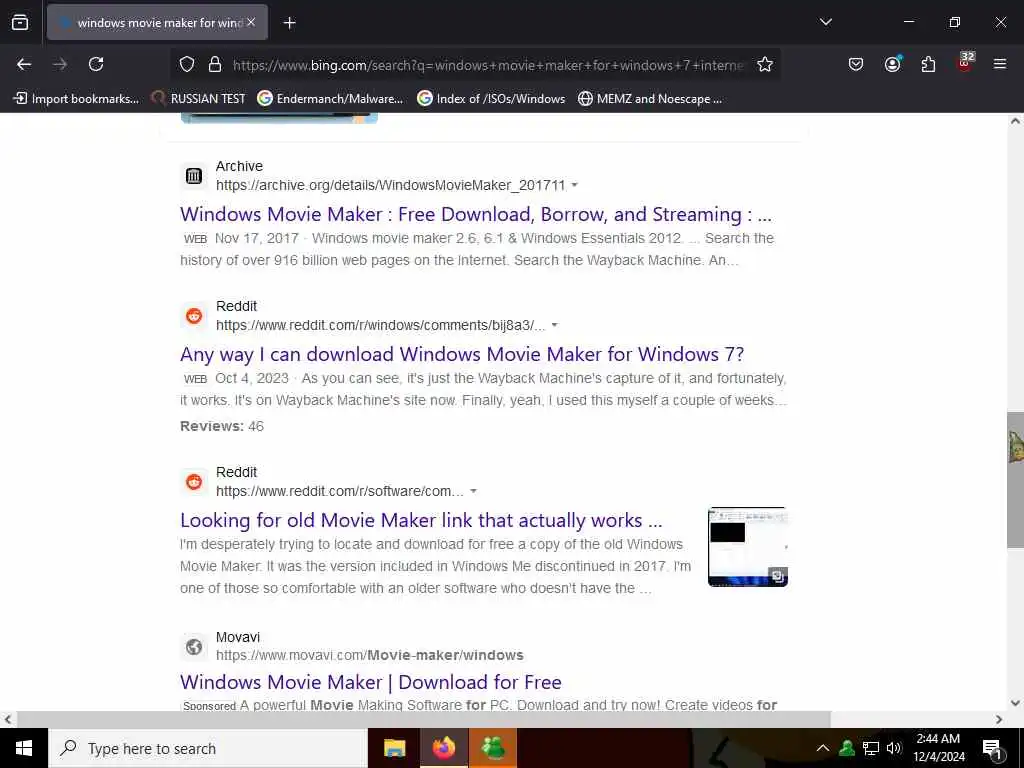Click the scrollbar down arrow

1015,703
